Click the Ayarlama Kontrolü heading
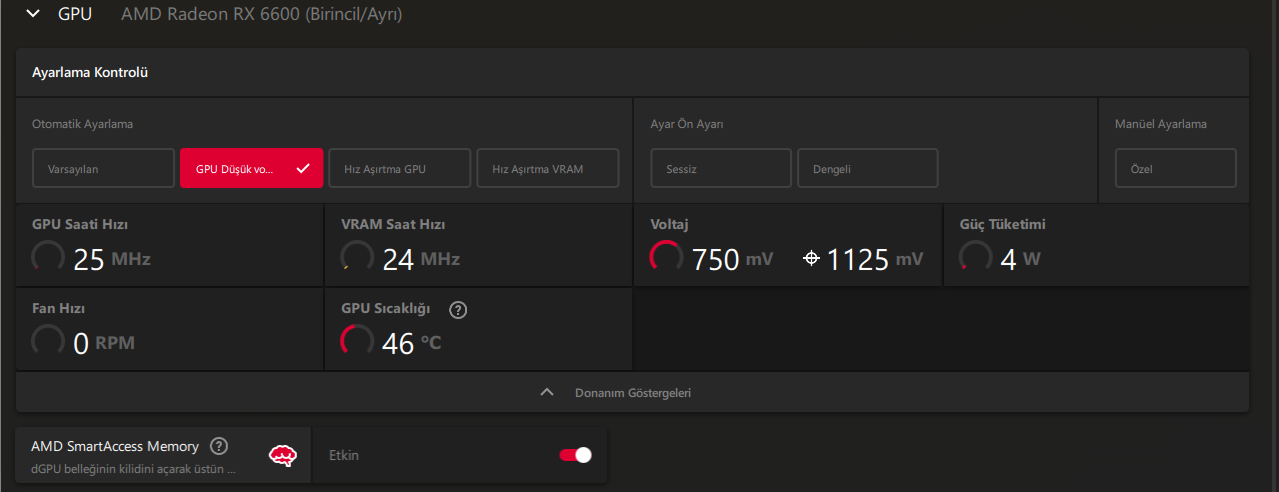The image size is (1279, 492). pos(90,72)
